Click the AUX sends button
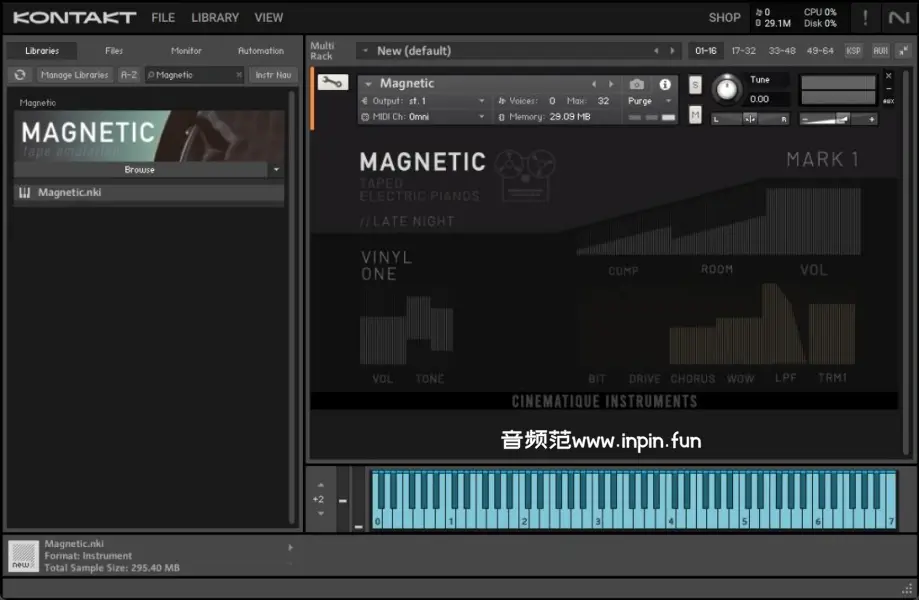The width and height of the screenshot is (919, 600). point(880,51)
